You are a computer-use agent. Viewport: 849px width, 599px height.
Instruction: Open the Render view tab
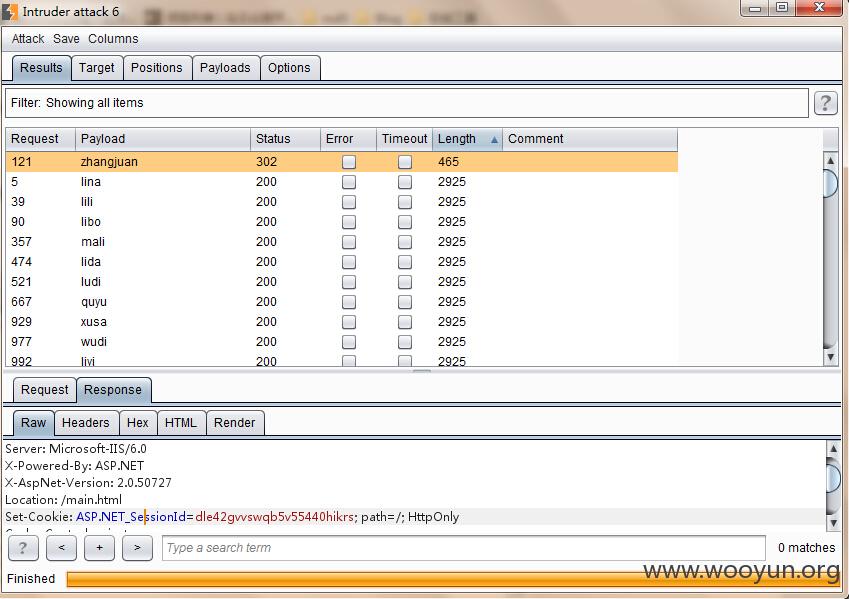234,423
